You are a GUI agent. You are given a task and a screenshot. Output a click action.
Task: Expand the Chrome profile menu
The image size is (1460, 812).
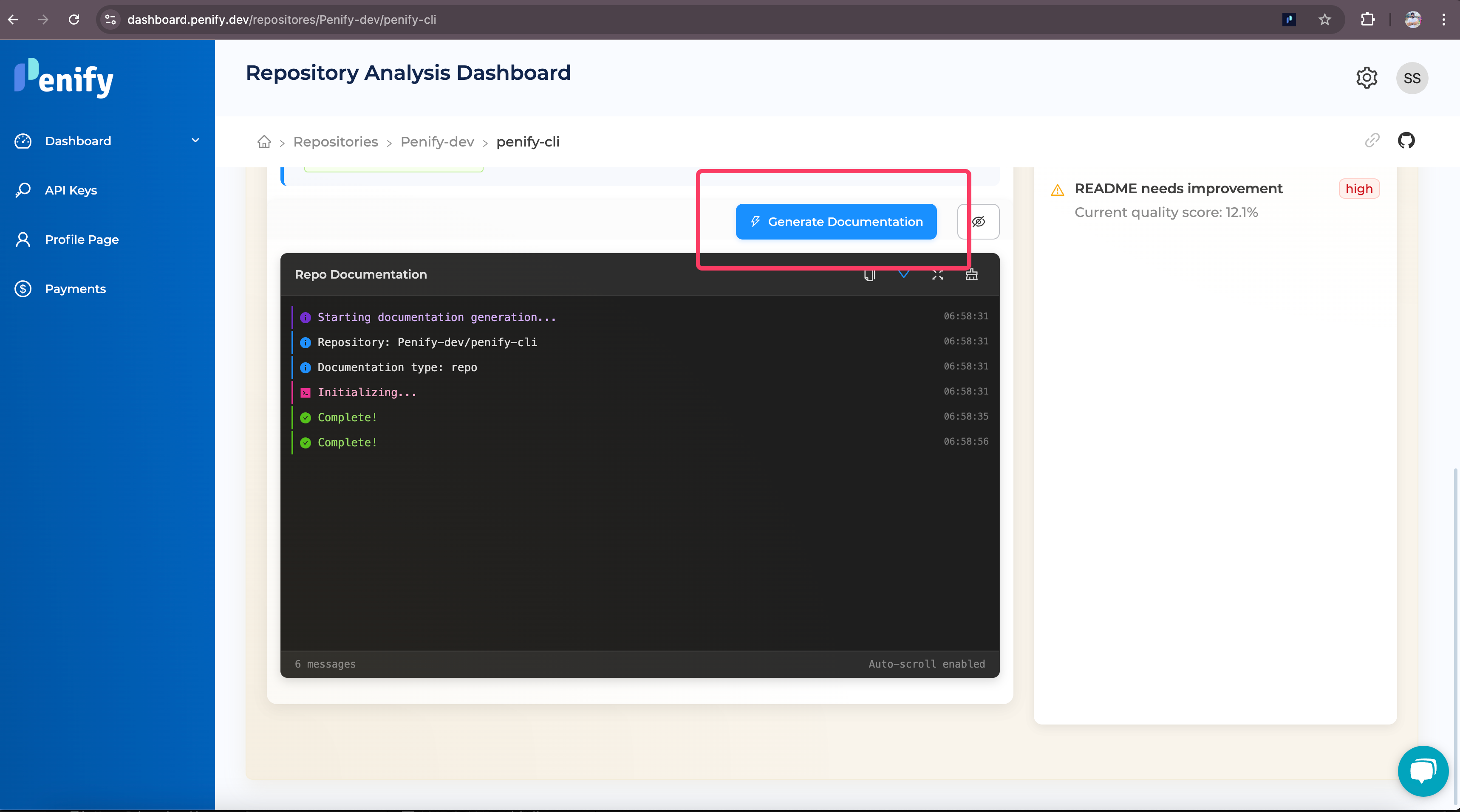coord(1412,19)
